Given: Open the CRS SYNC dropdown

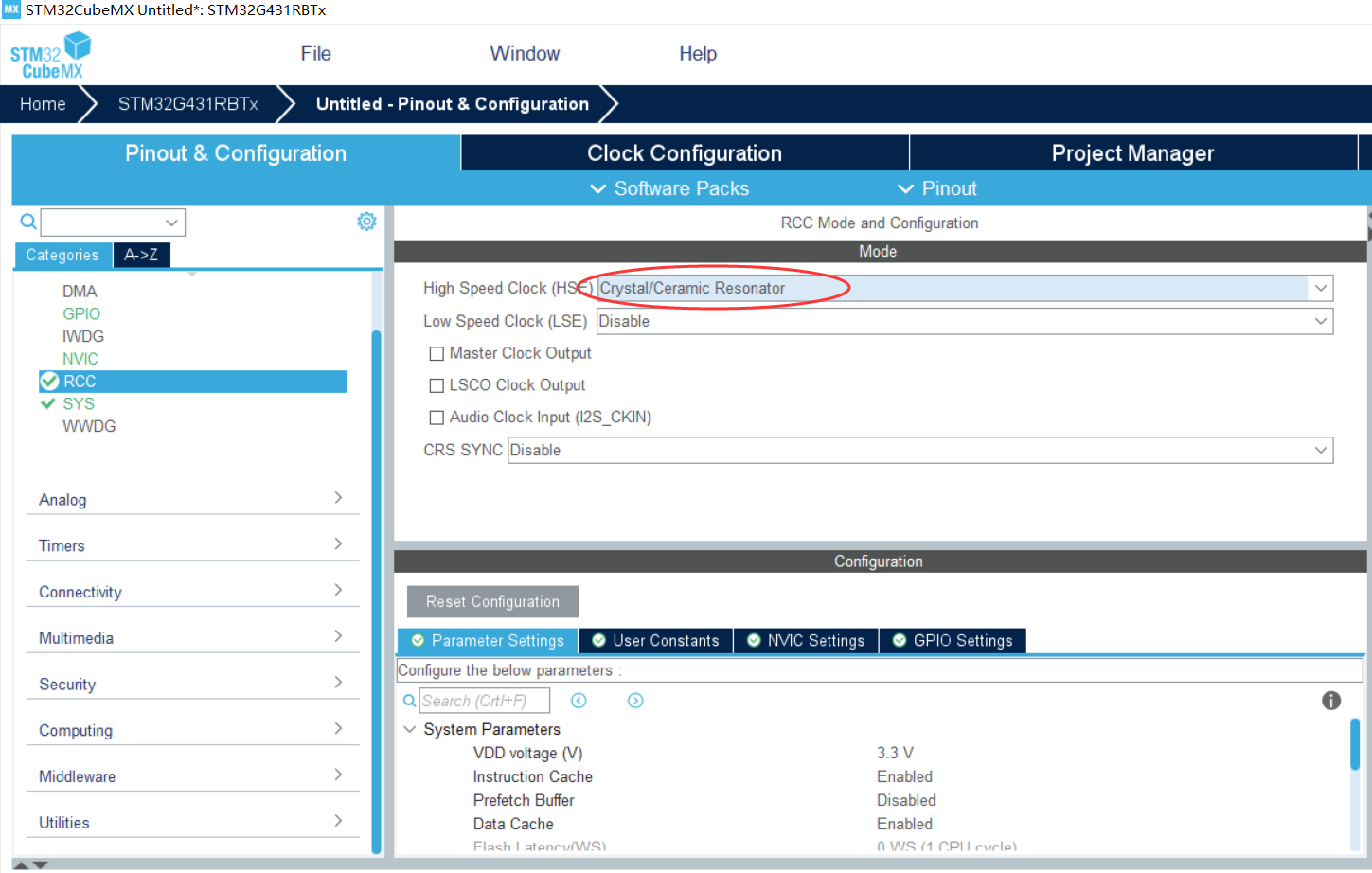Looking at the screenshot, I should click(1321, 451).
